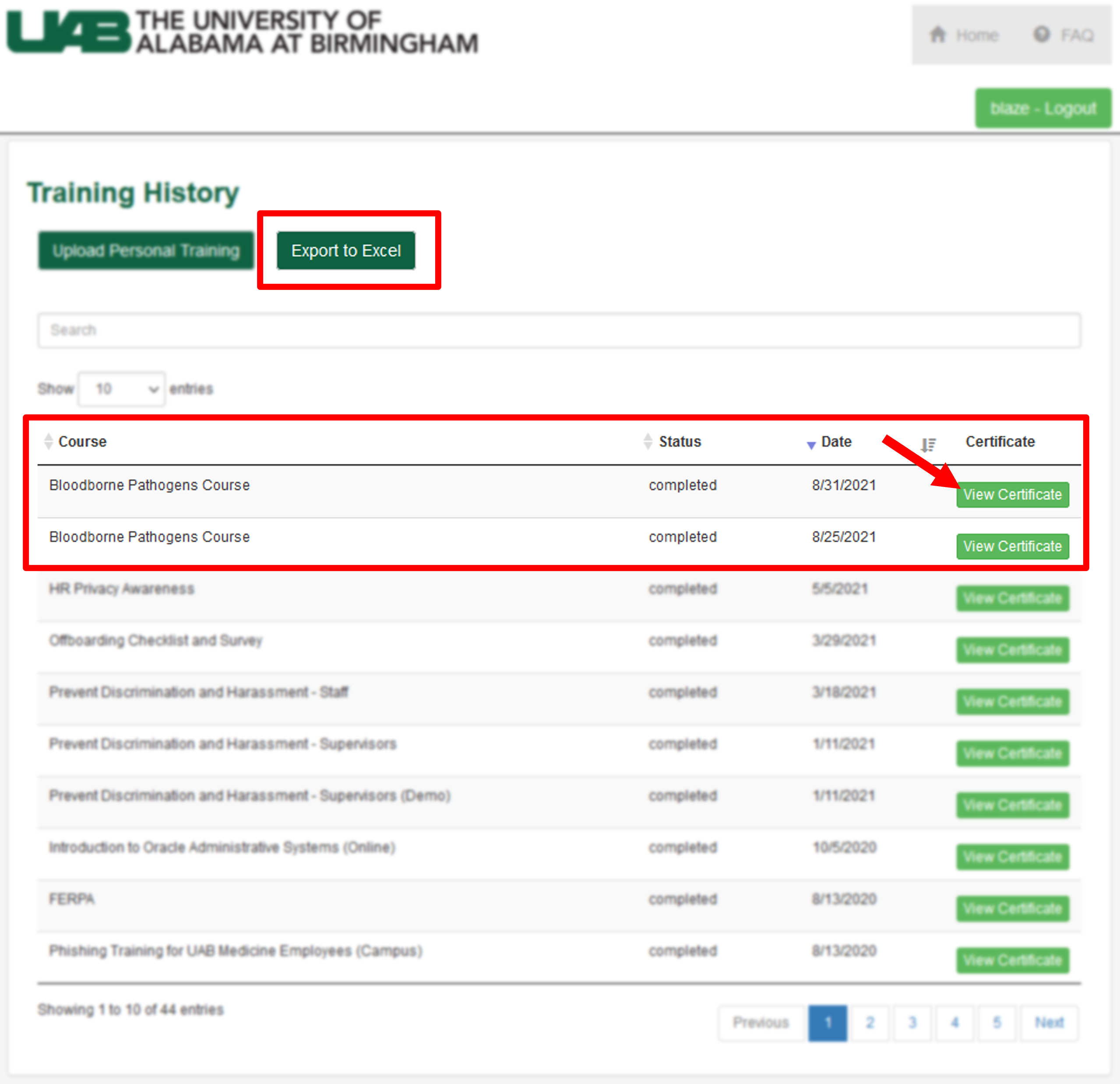Click the Date descending sort arrow
This screenshot has height=1084, width=1120.
(x=811, y=445)
